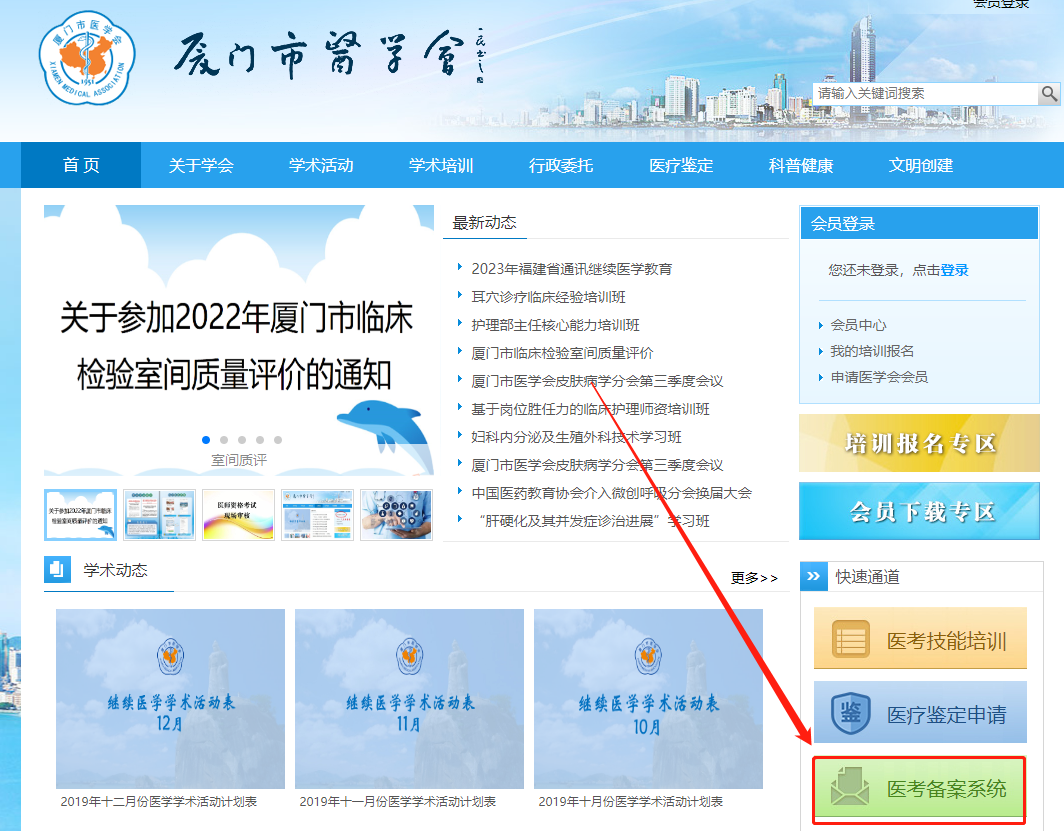Select first carousel thumbnail with dolphin notice
This screenshot has width=1064, height=831.
pyautogui.click(x=80, y=515)
